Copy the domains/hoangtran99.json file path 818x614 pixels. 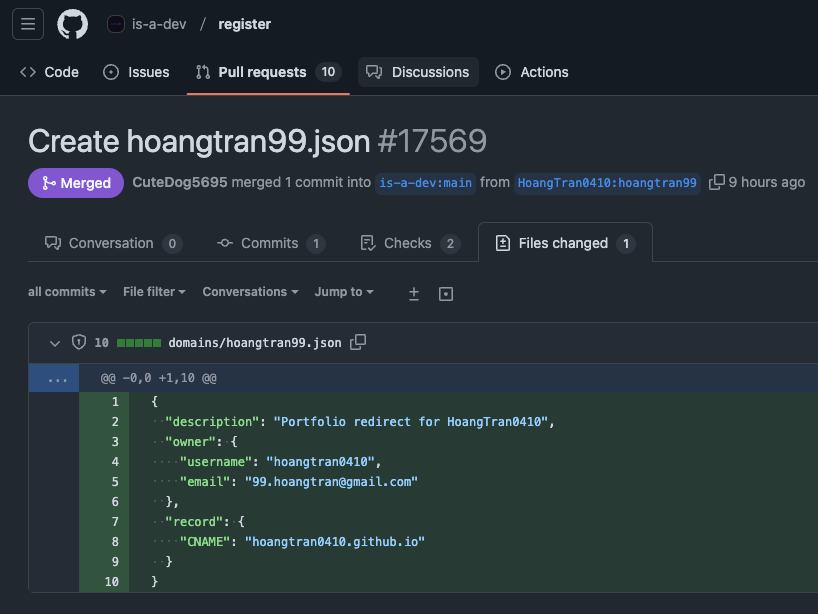pos(358,342)
